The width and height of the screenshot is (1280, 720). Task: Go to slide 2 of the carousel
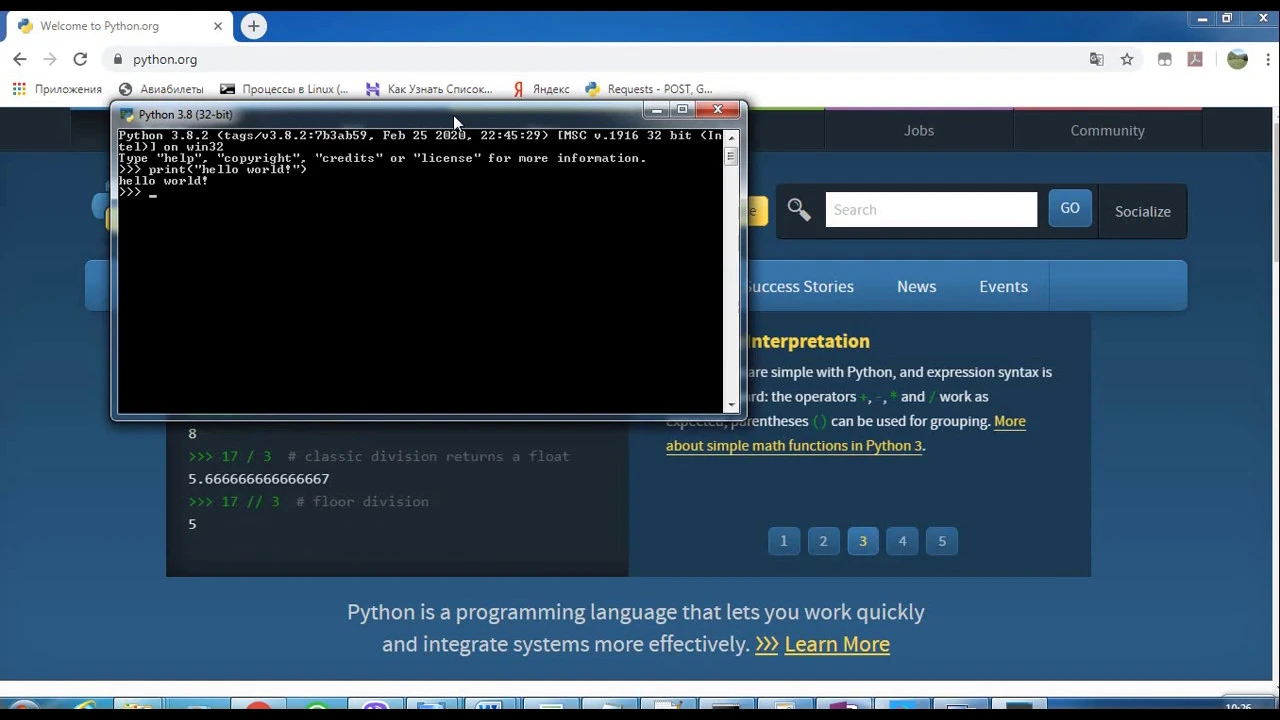coord(823,541)
